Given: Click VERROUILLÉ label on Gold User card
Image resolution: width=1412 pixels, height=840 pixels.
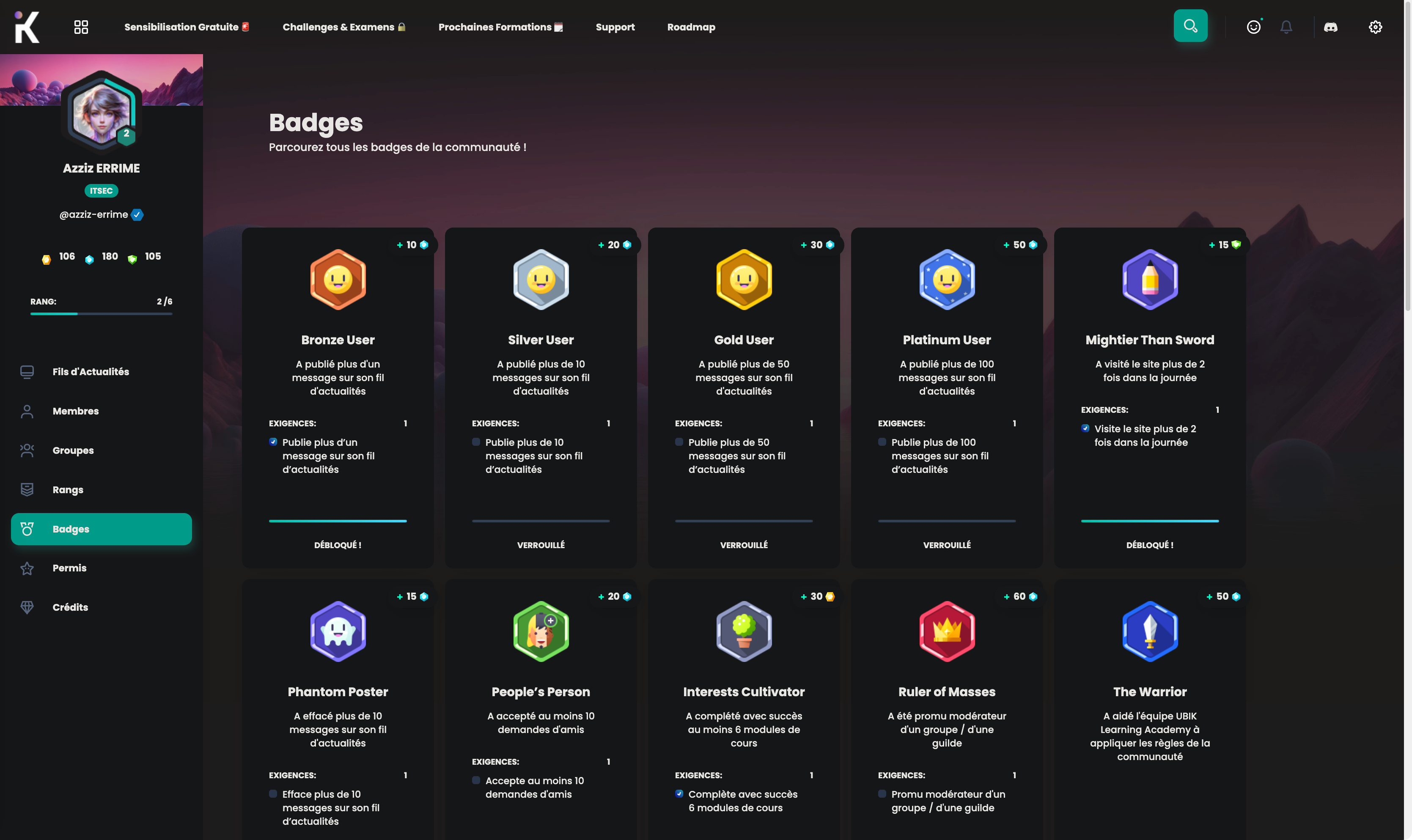Looking at the screenshot, I should click(744, 545).
